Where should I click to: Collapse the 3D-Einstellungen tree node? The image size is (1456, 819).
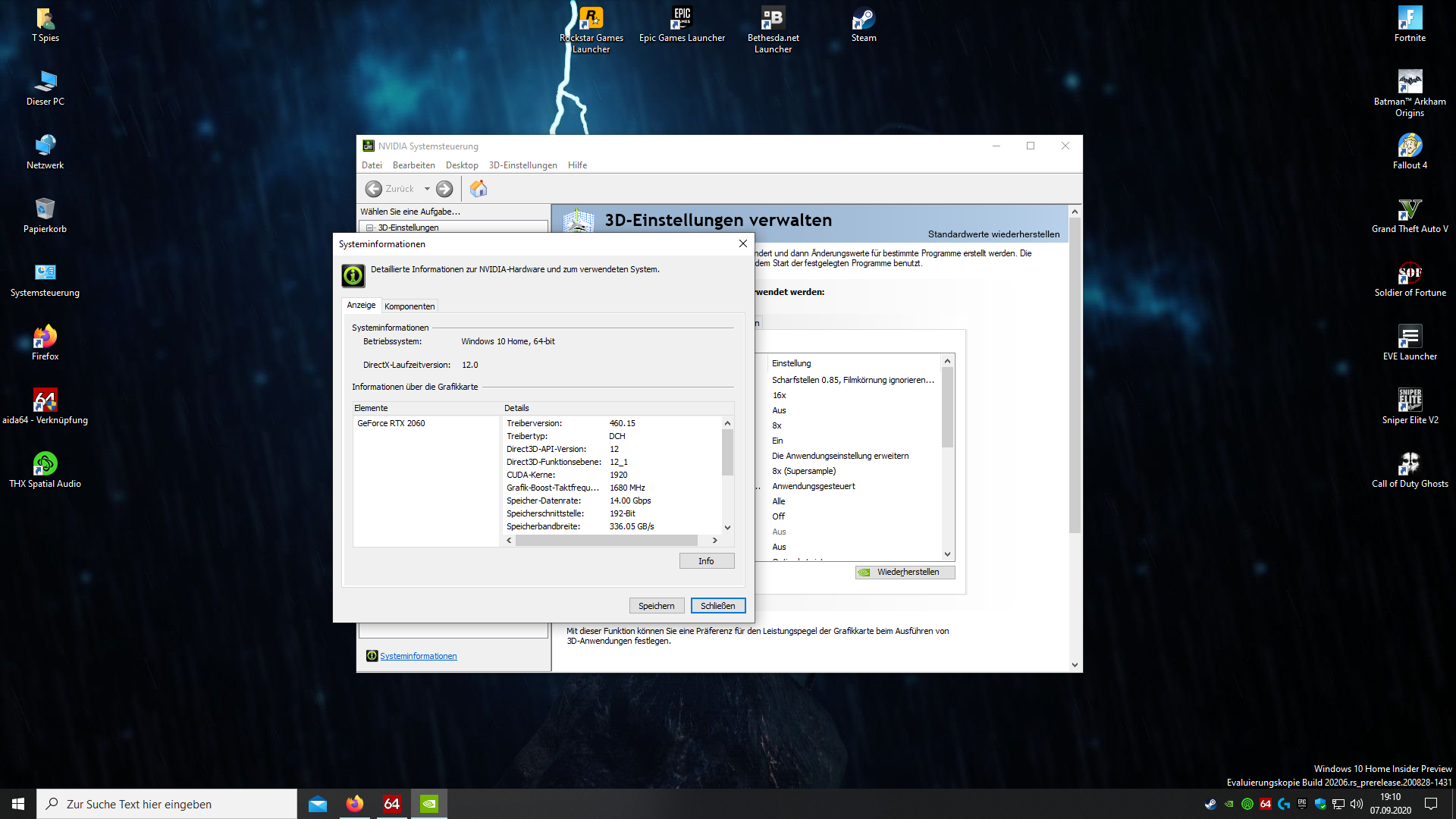[x=369, y=227]
